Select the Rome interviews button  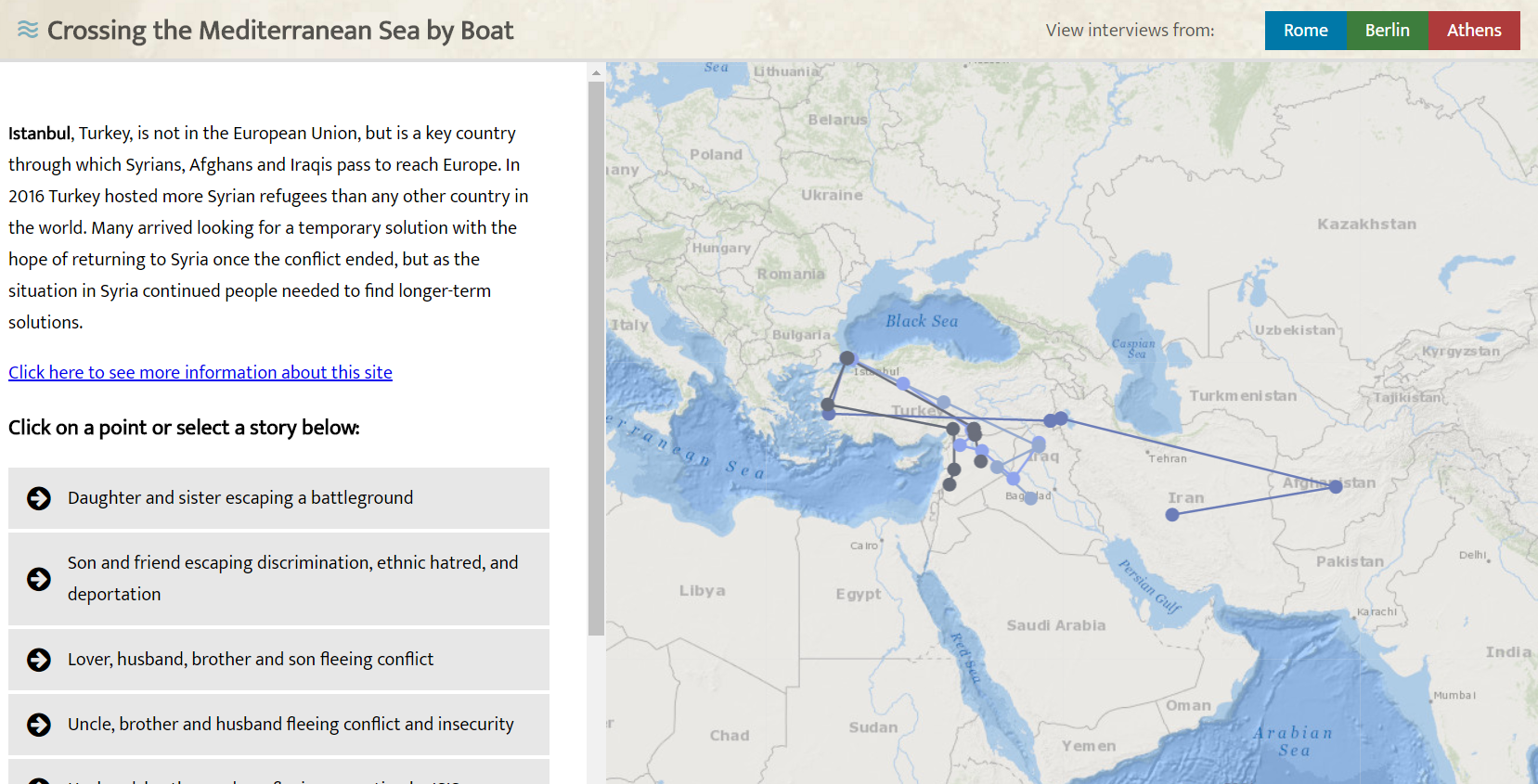click(1305, 30)
